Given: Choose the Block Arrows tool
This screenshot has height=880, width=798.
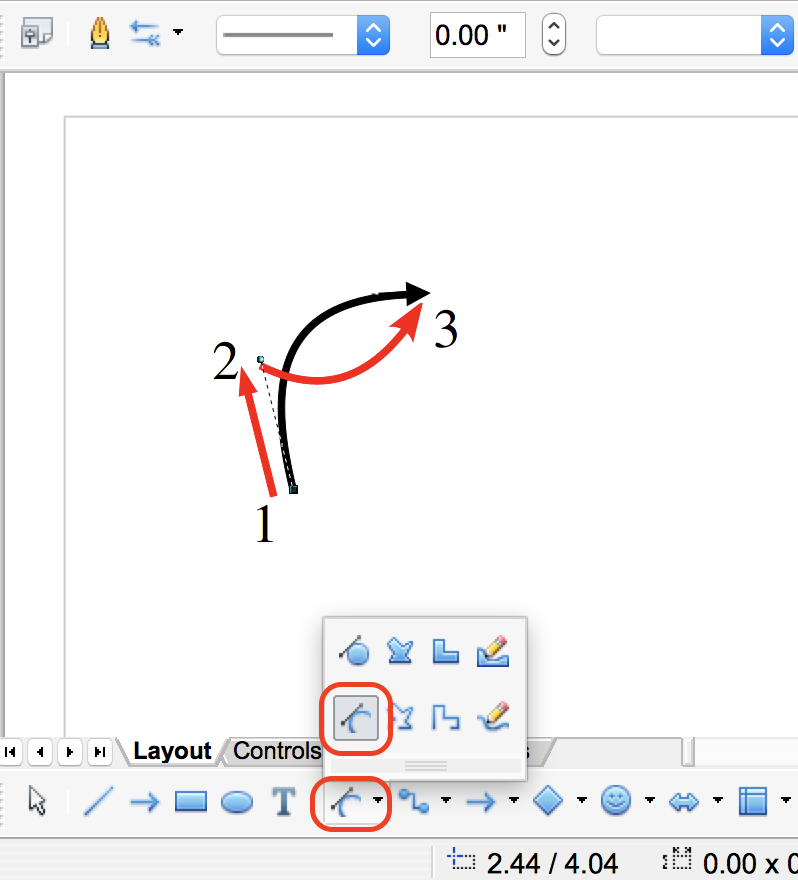Looking at the screenshot, I should pyautogui.click(x=684, y=802).
